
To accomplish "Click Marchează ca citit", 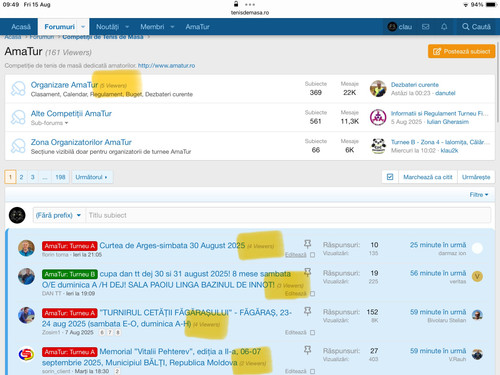I will [x=428, y=177].
